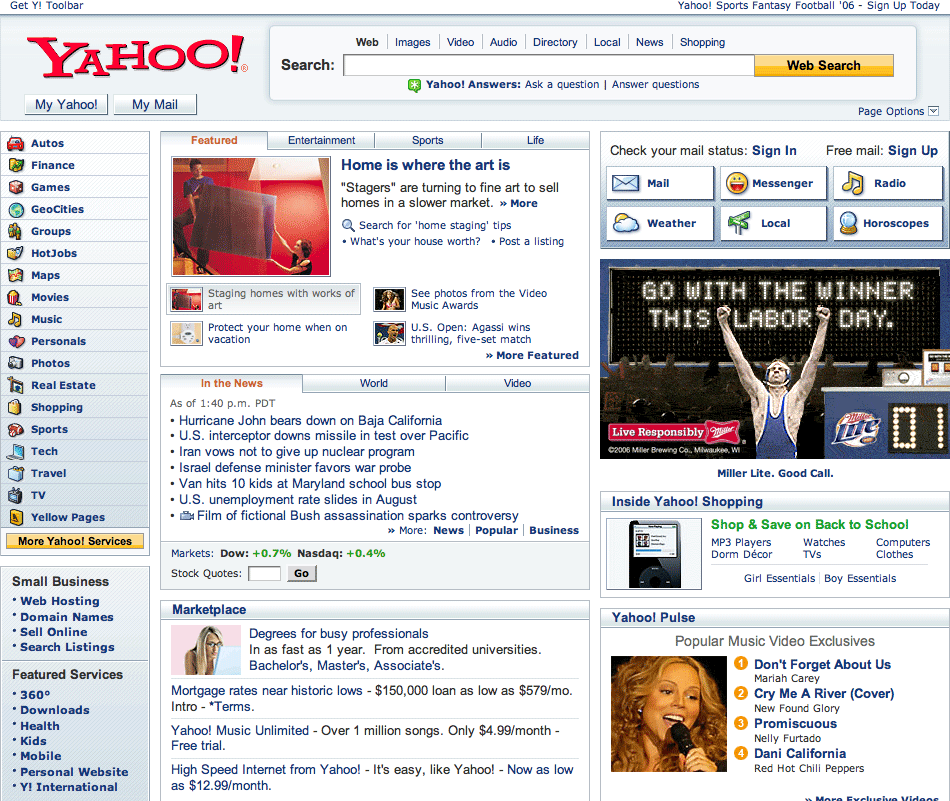The image size is (950, 801).
Task: Click the Web Search button
Action: (x=823, y=65)
